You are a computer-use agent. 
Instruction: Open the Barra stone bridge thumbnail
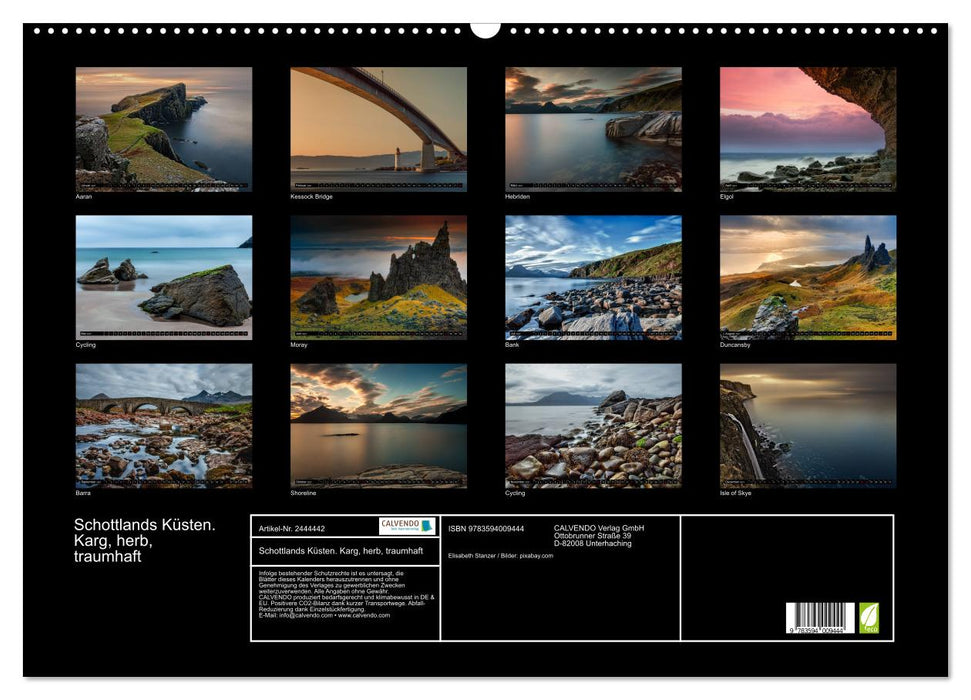click(x=163, y=426)
